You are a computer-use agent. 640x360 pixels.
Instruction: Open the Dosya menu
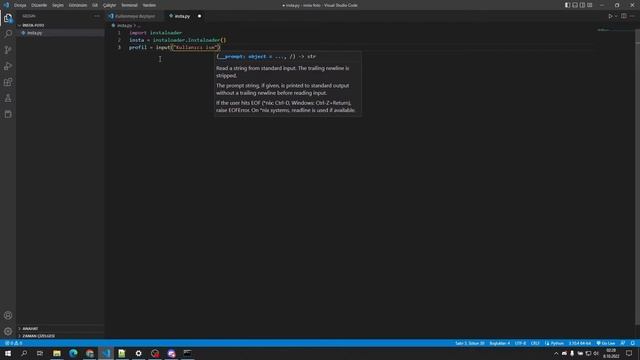(x=20, y=5)
